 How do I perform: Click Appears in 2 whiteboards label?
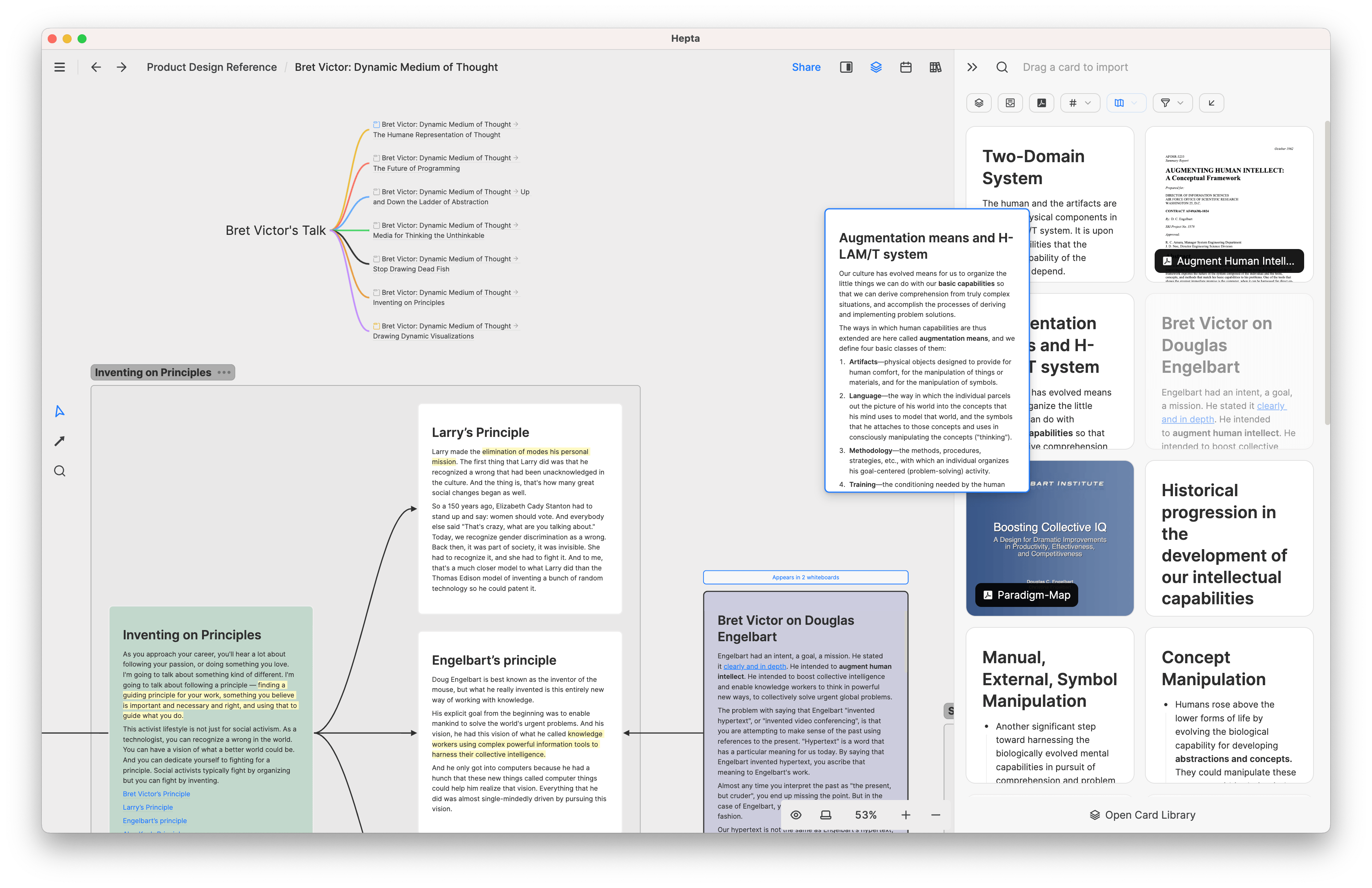pyautogui.click(x=805, y=577)
